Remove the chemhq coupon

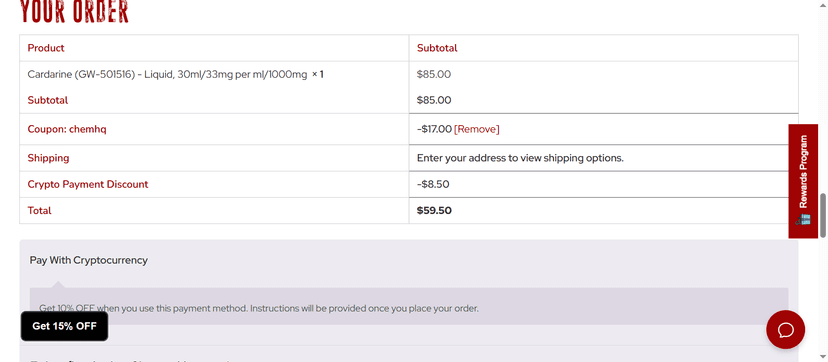click(476, 129)
